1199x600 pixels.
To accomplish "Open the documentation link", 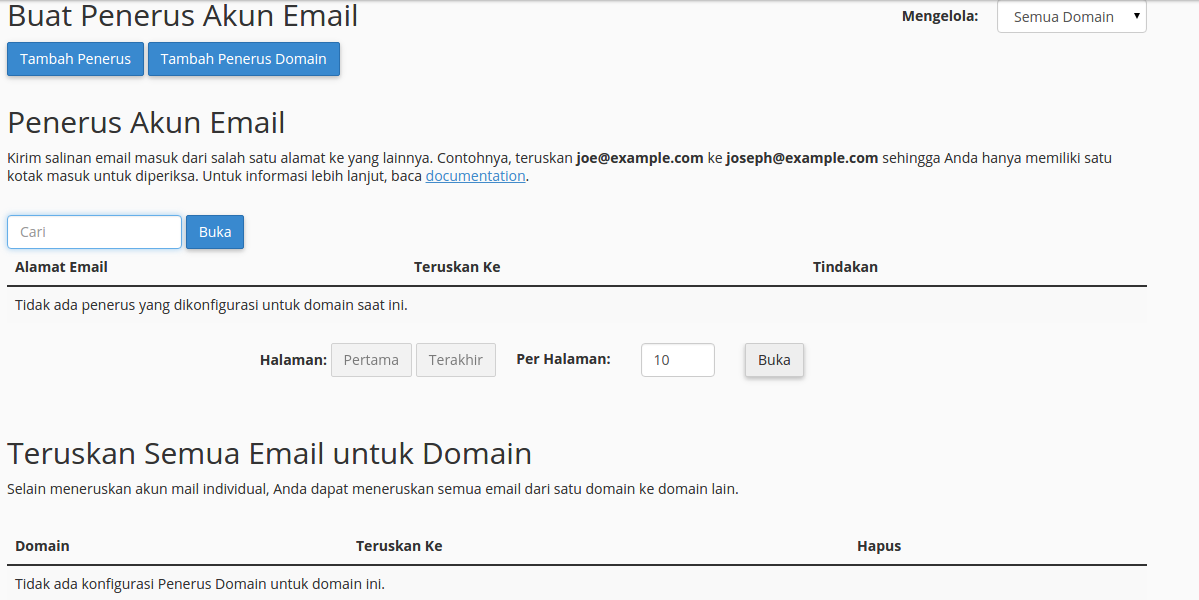I will 475,176.
